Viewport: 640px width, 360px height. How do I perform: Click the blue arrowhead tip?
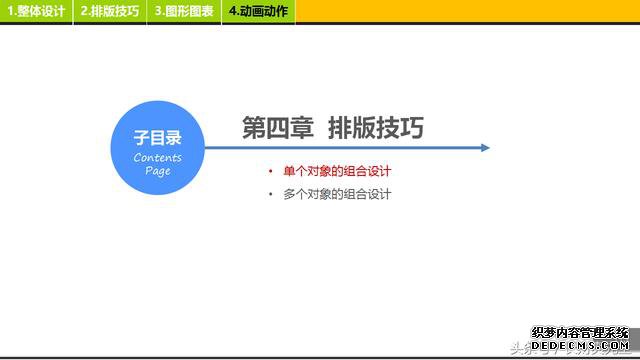pos(485,148)
